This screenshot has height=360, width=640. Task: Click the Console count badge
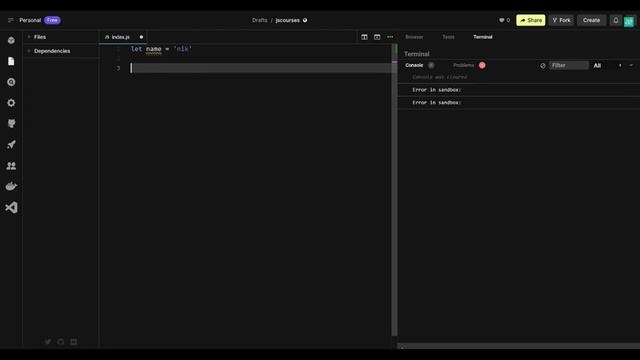(x=431, y=65)
